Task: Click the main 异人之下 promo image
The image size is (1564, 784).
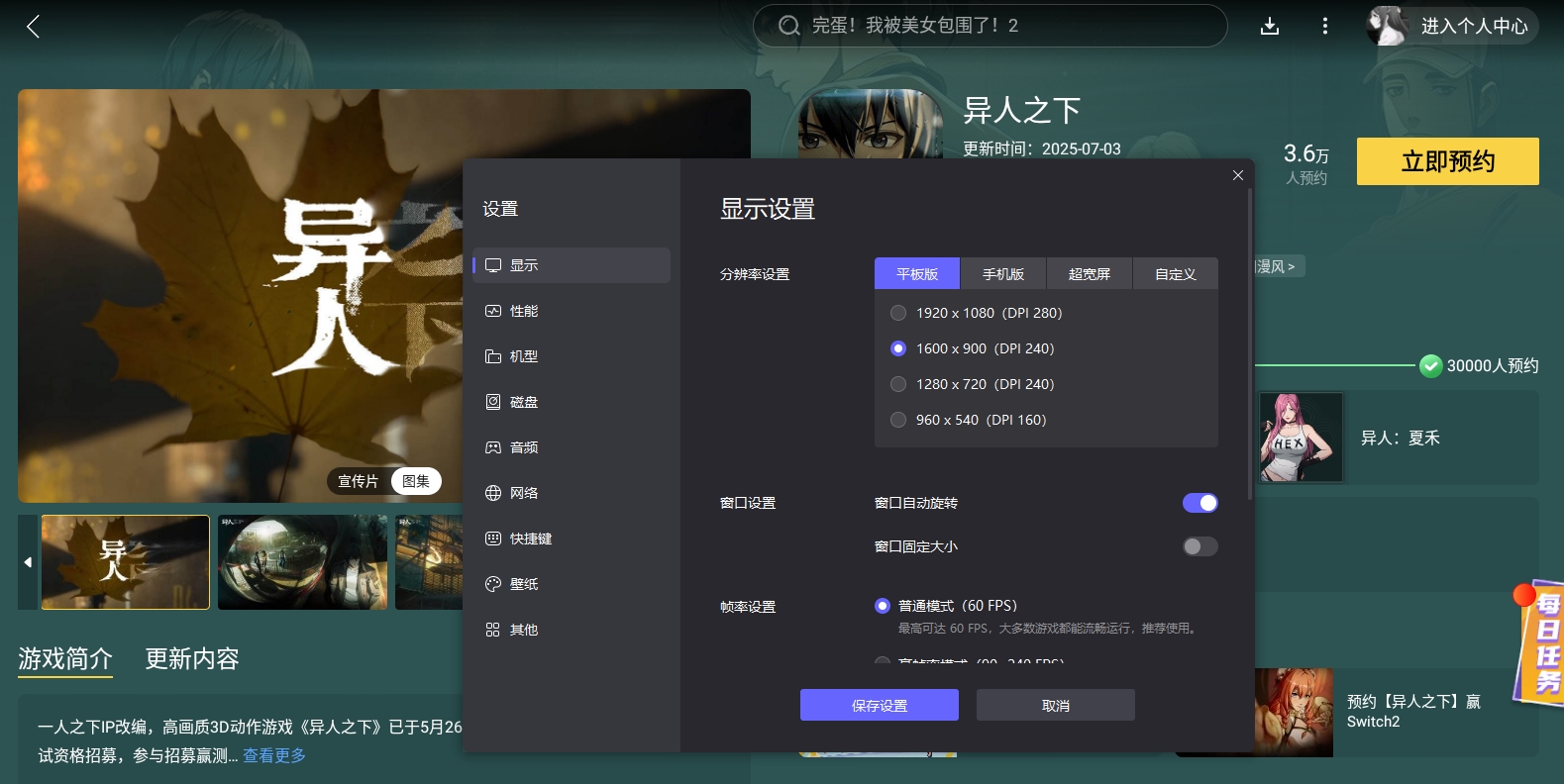Action: 240,296
